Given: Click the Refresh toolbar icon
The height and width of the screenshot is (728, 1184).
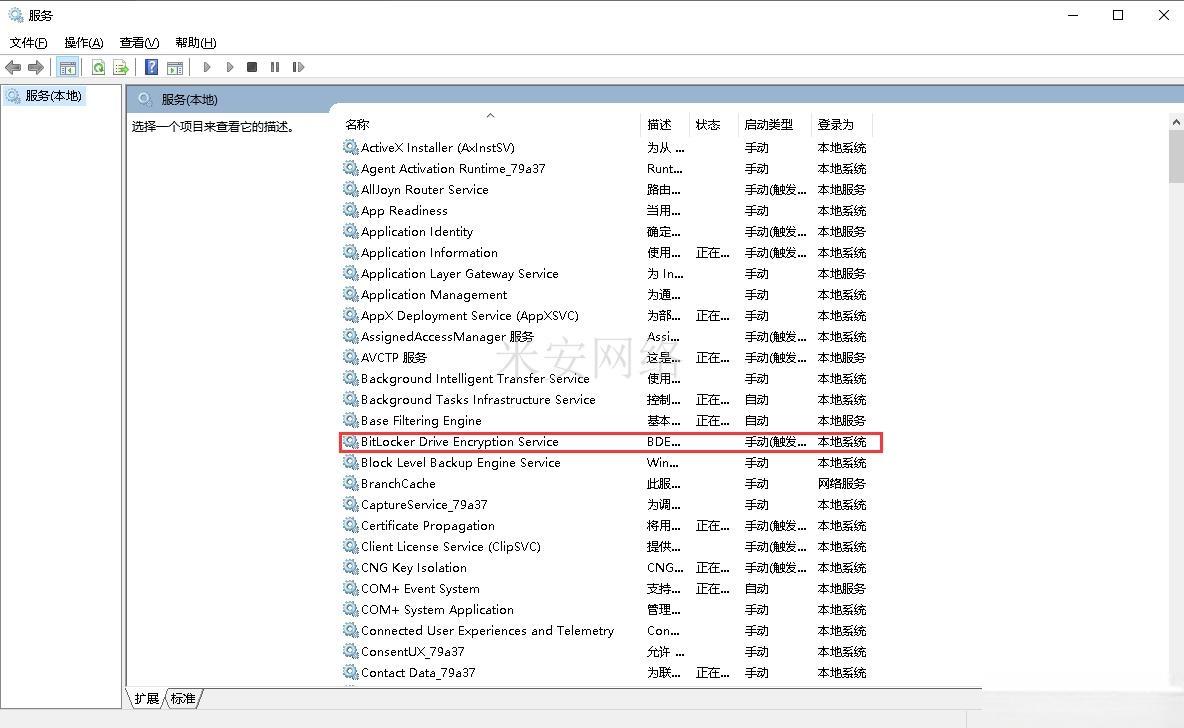Looking at the screenshot, I should click(98, 67).
